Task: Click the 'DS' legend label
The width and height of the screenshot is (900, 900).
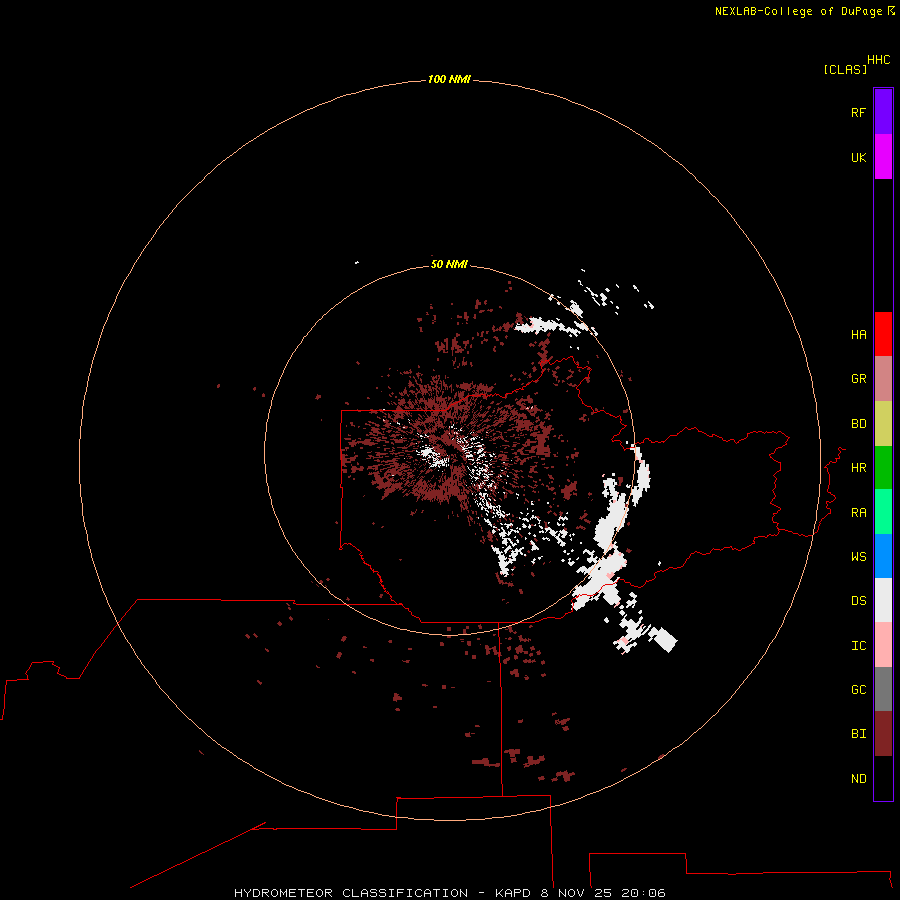Action: (x=858, y=601)
